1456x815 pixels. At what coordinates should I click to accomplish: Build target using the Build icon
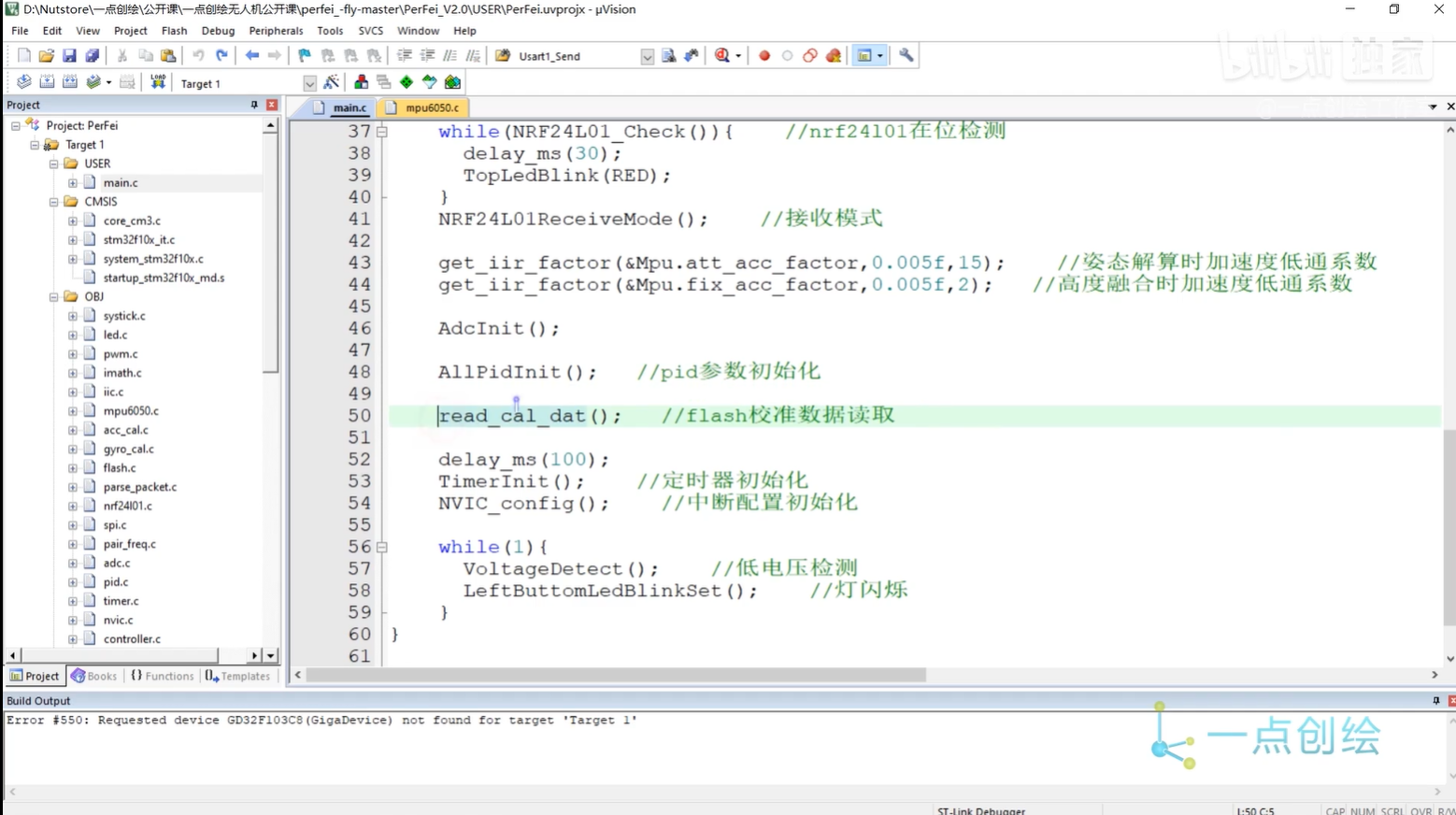pos(47,82)
